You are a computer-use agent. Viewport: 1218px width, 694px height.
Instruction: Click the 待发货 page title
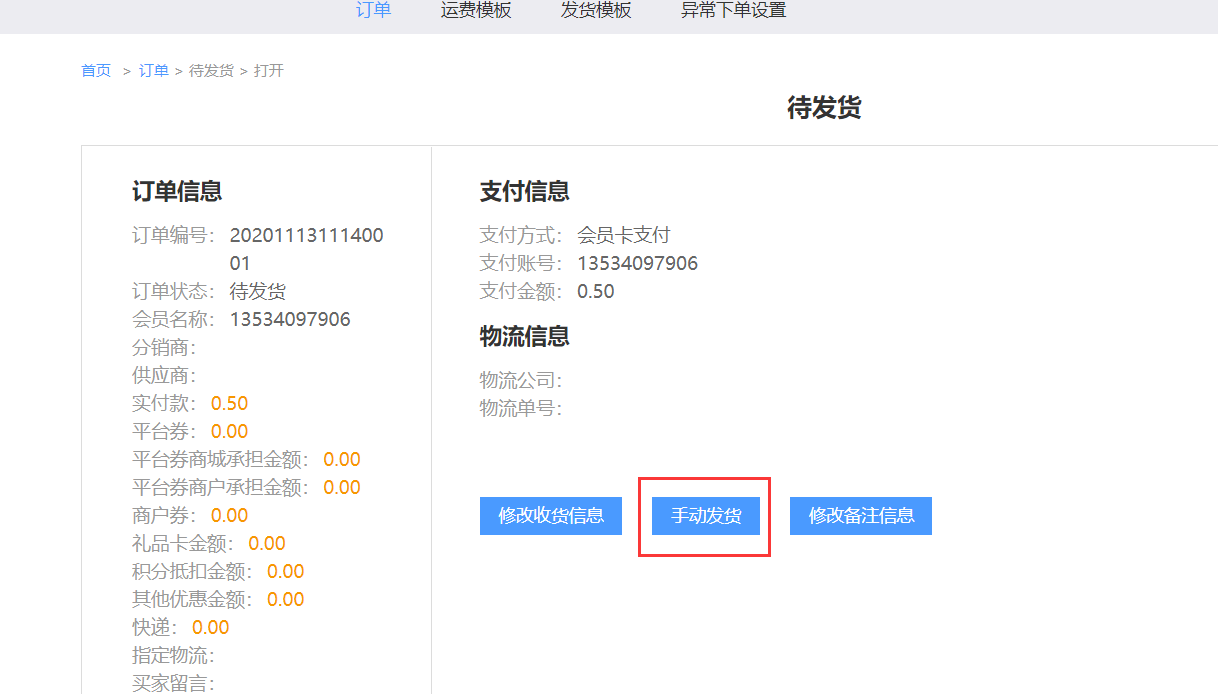(824, 109)
